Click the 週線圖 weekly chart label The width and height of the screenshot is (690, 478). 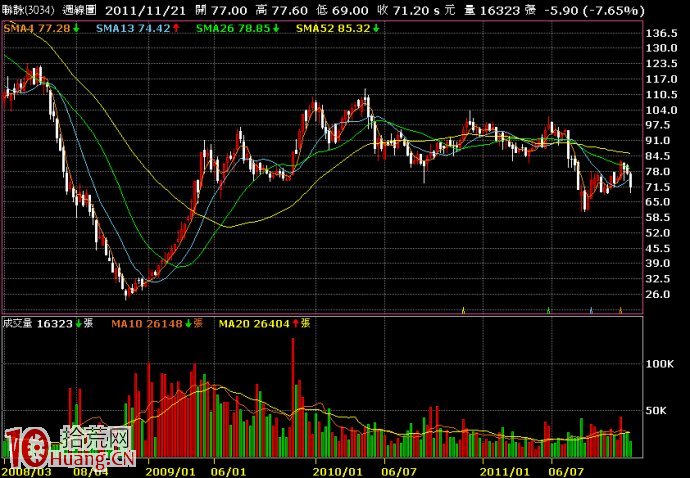[79, 10]
